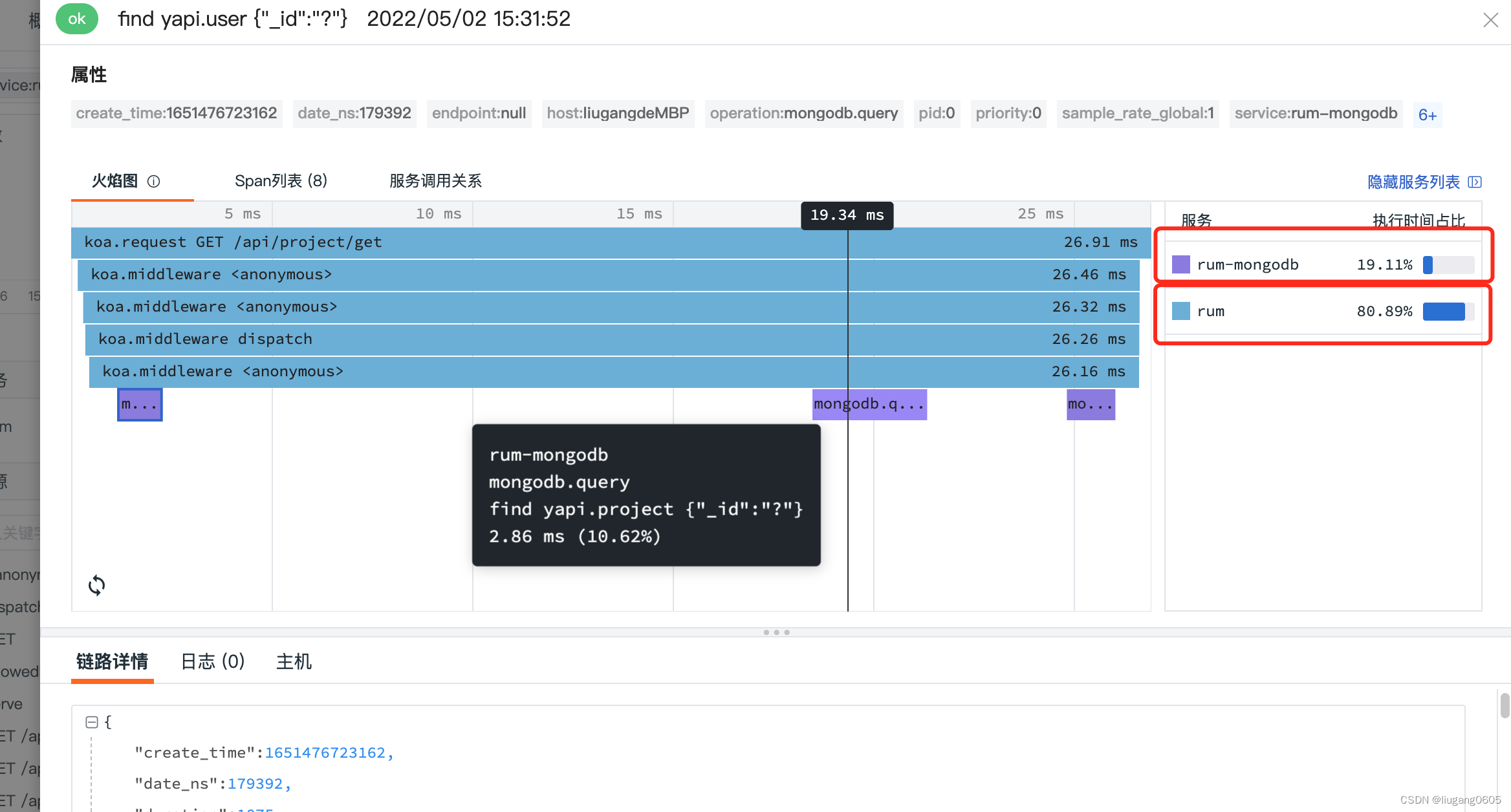Viewport: 1511px width, 812px height.
Task: Click the create_time:1651476723162 attribute tag
Action: click(177, 114)
